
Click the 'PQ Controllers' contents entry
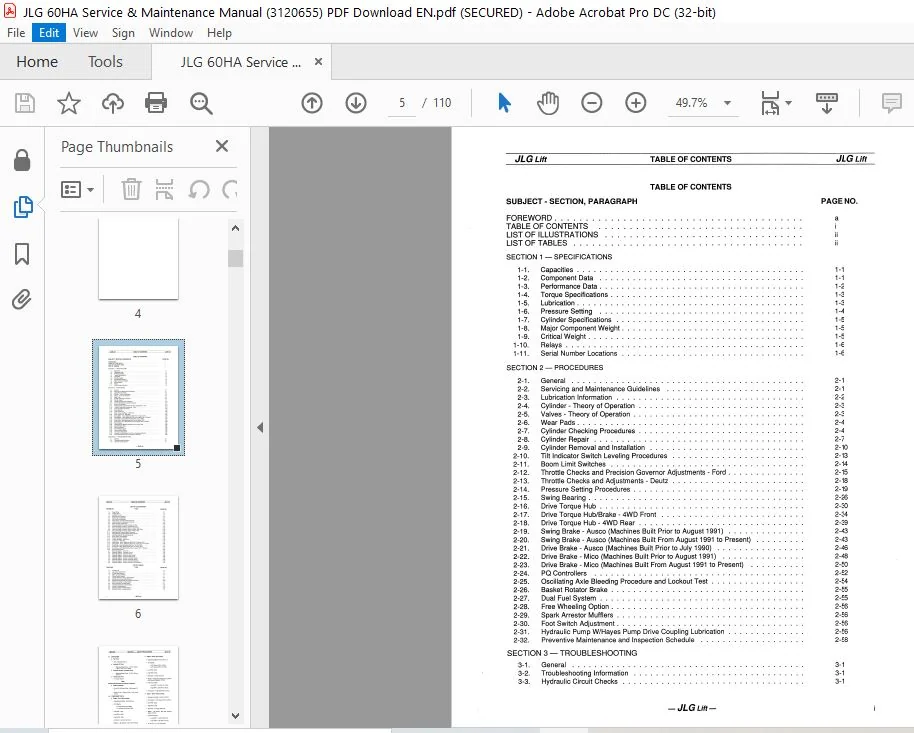click(x=564, y=573)
